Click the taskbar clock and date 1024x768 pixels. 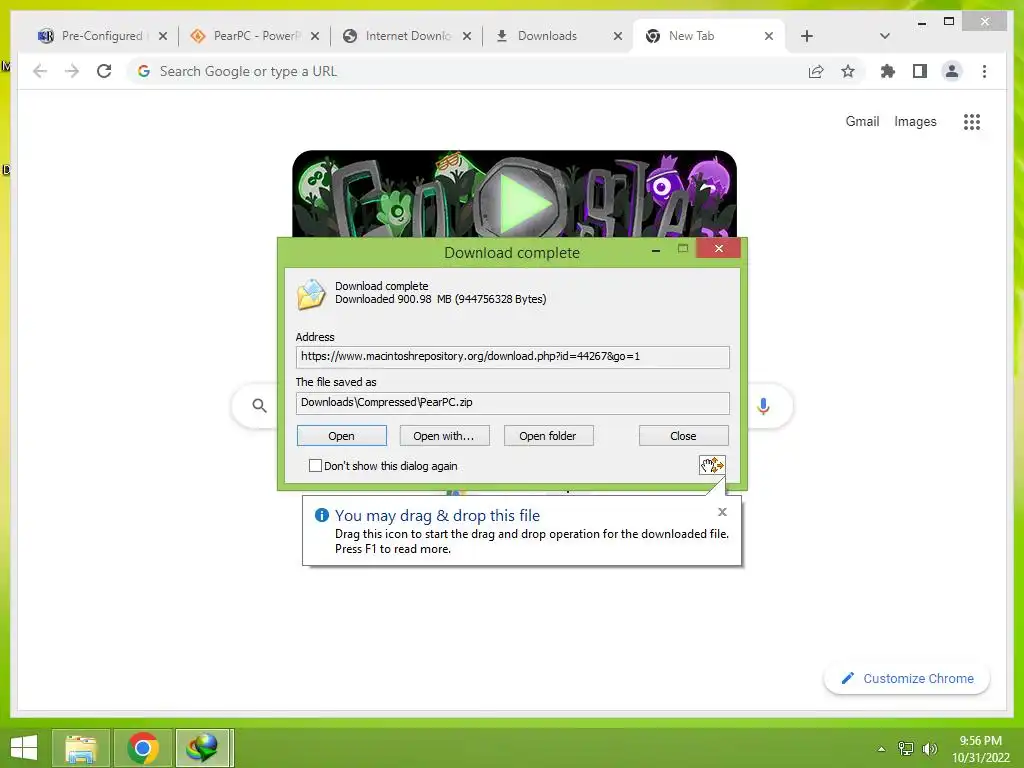[x=980, y=749]
